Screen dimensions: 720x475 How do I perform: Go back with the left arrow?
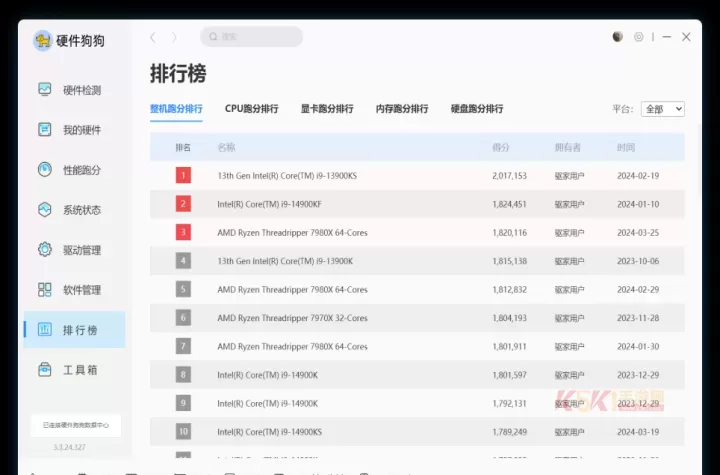[x=153, y=37]
